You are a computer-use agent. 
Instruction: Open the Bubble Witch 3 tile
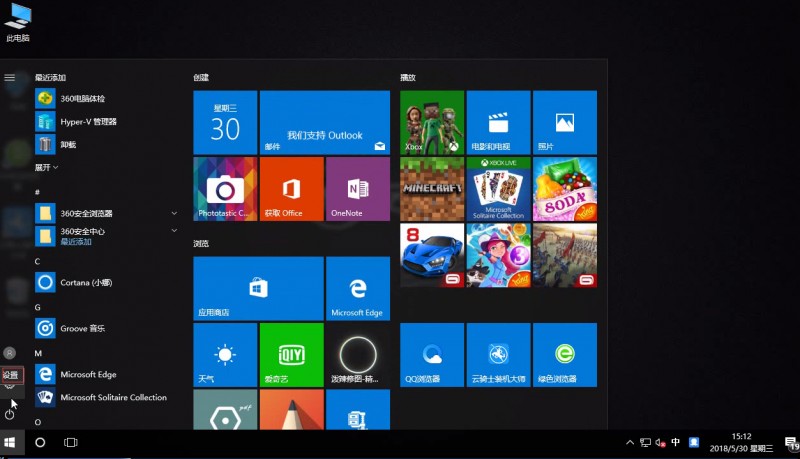point(498,255)
